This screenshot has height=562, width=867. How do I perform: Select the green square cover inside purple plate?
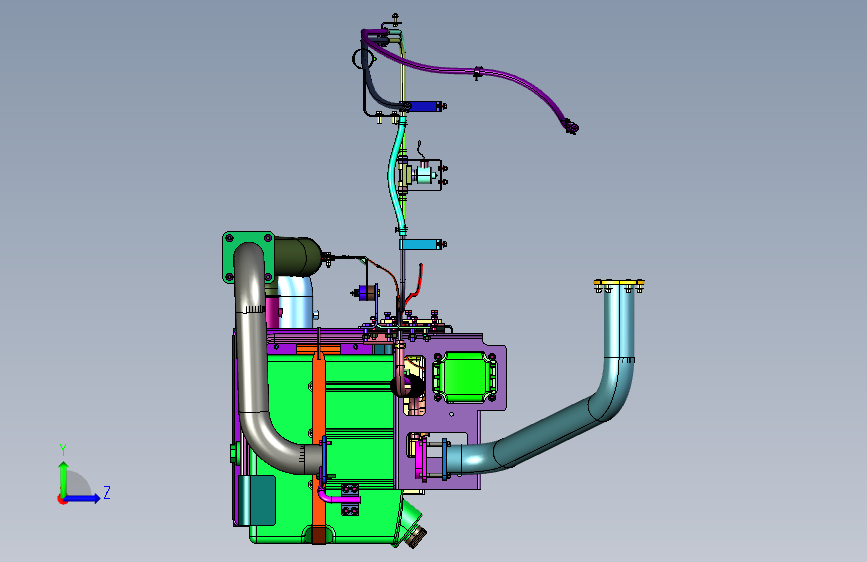pyautogui.click(x=464, y=377)
